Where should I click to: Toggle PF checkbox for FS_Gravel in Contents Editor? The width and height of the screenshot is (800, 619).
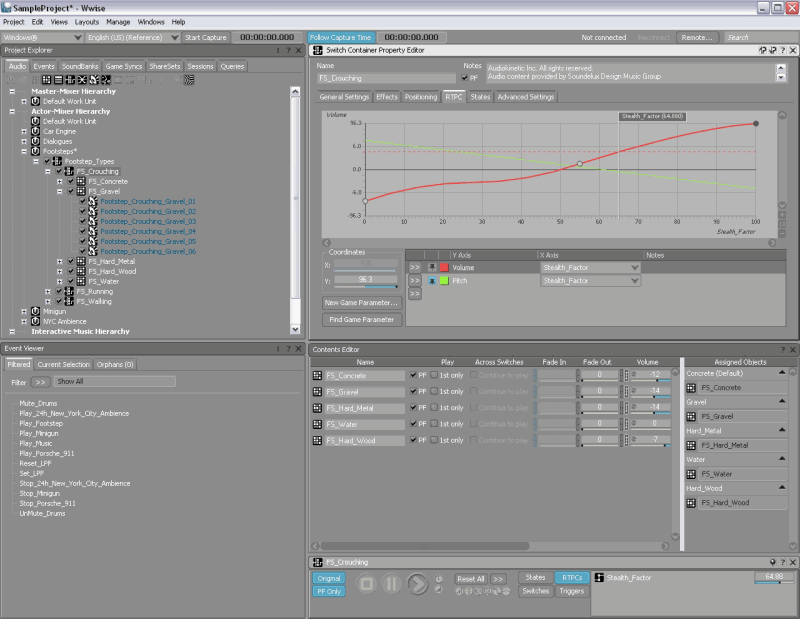coord(413,391)
